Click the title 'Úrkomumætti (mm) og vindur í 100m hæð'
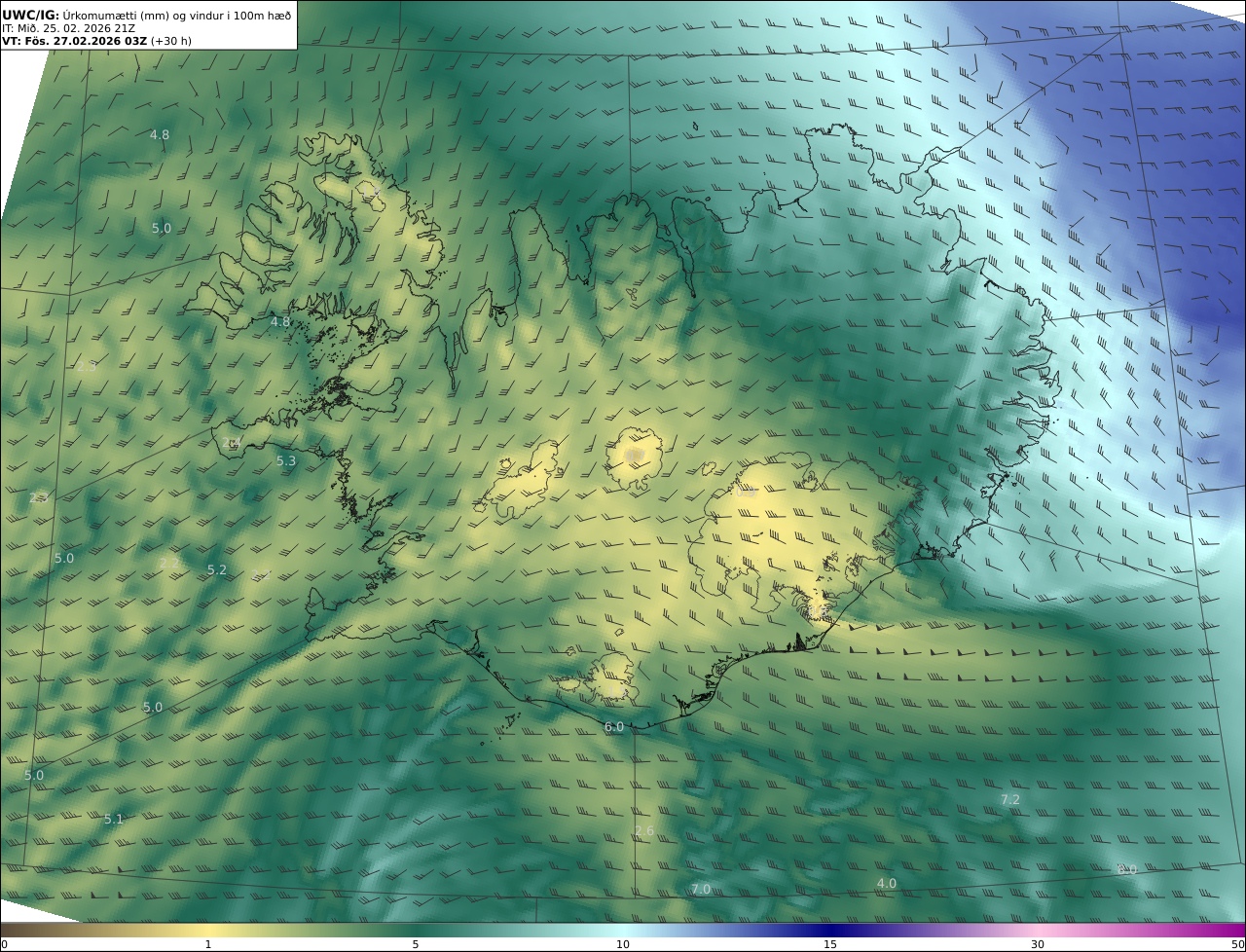 (x=177, y=16)
